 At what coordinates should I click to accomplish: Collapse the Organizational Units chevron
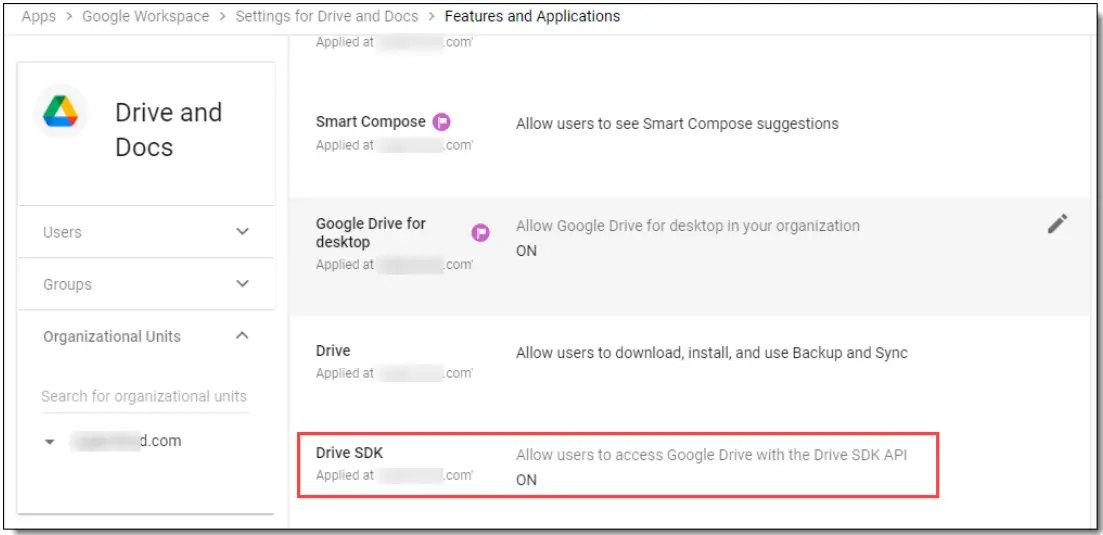243,336
